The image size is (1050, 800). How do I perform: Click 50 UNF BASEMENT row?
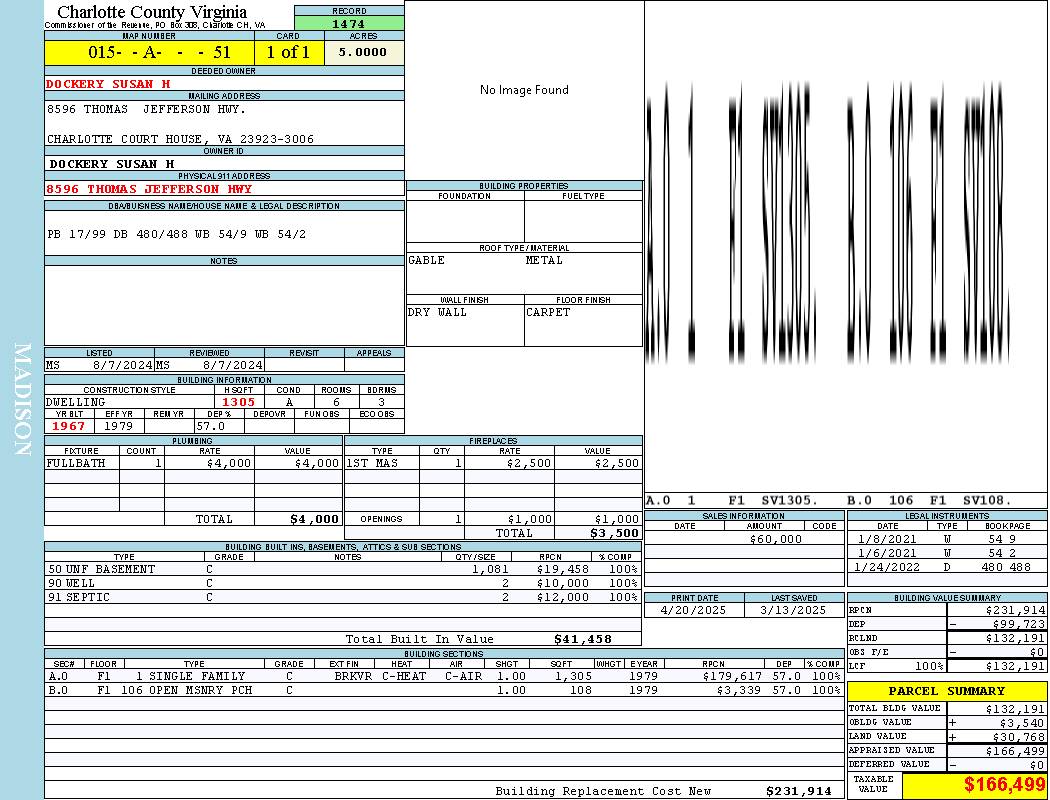[343, 569]
